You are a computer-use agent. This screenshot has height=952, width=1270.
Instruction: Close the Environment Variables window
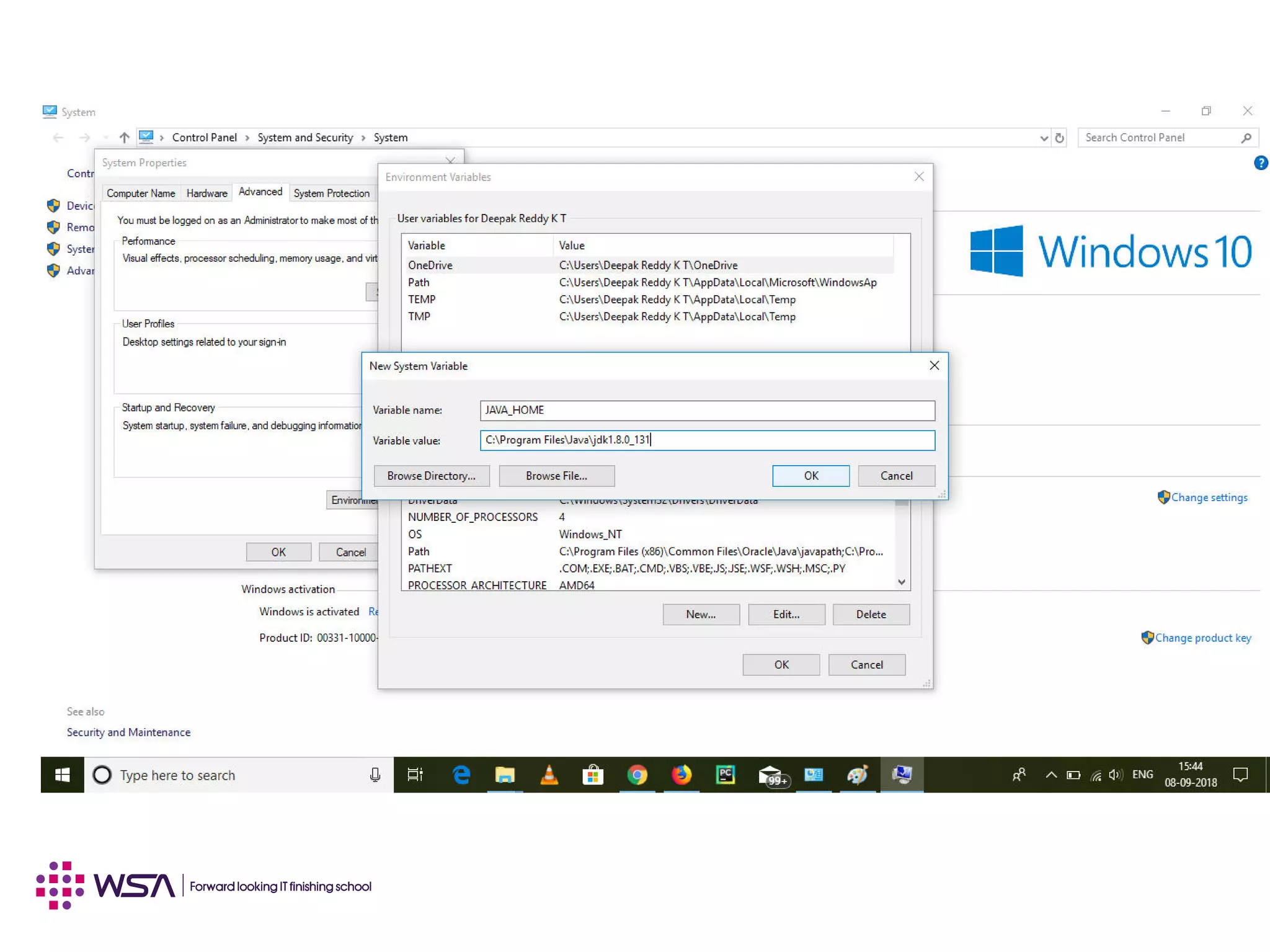click(x=919, y=177)
